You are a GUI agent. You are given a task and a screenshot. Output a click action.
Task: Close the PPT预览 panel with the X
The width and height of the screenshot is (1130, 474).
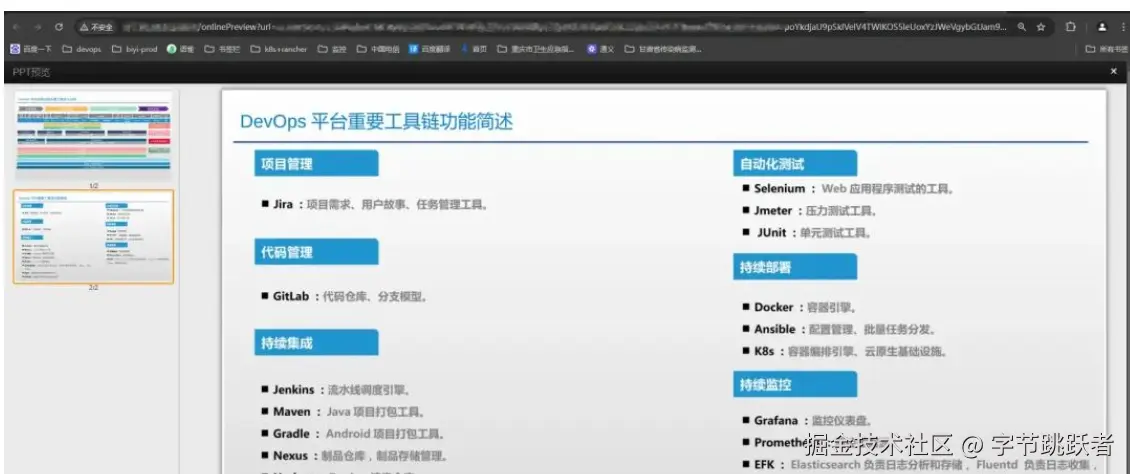[1113, 71]
